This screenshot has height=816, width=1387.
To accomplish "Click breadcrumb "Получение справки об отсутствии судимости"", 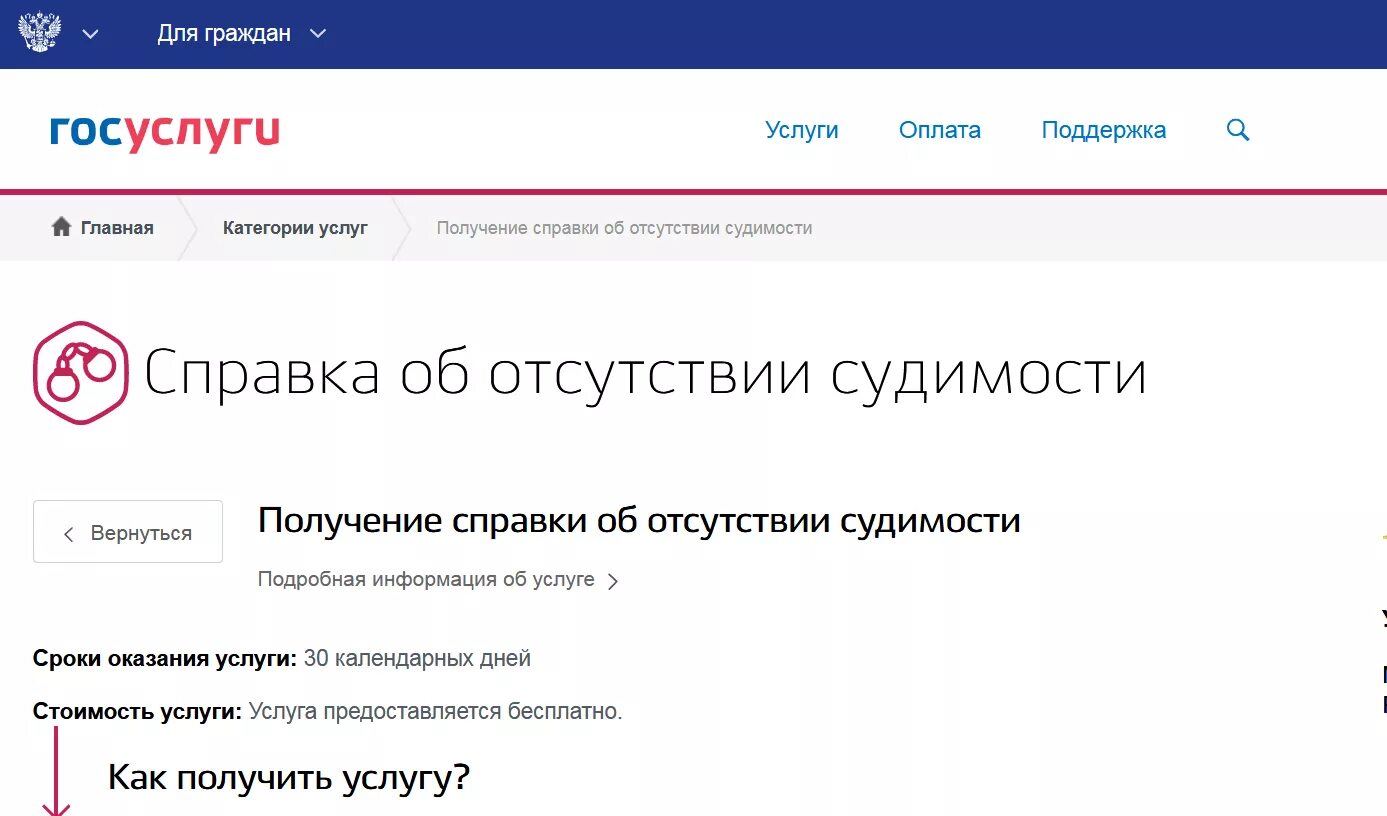I will pyautogui.click(x=624, y=228).
